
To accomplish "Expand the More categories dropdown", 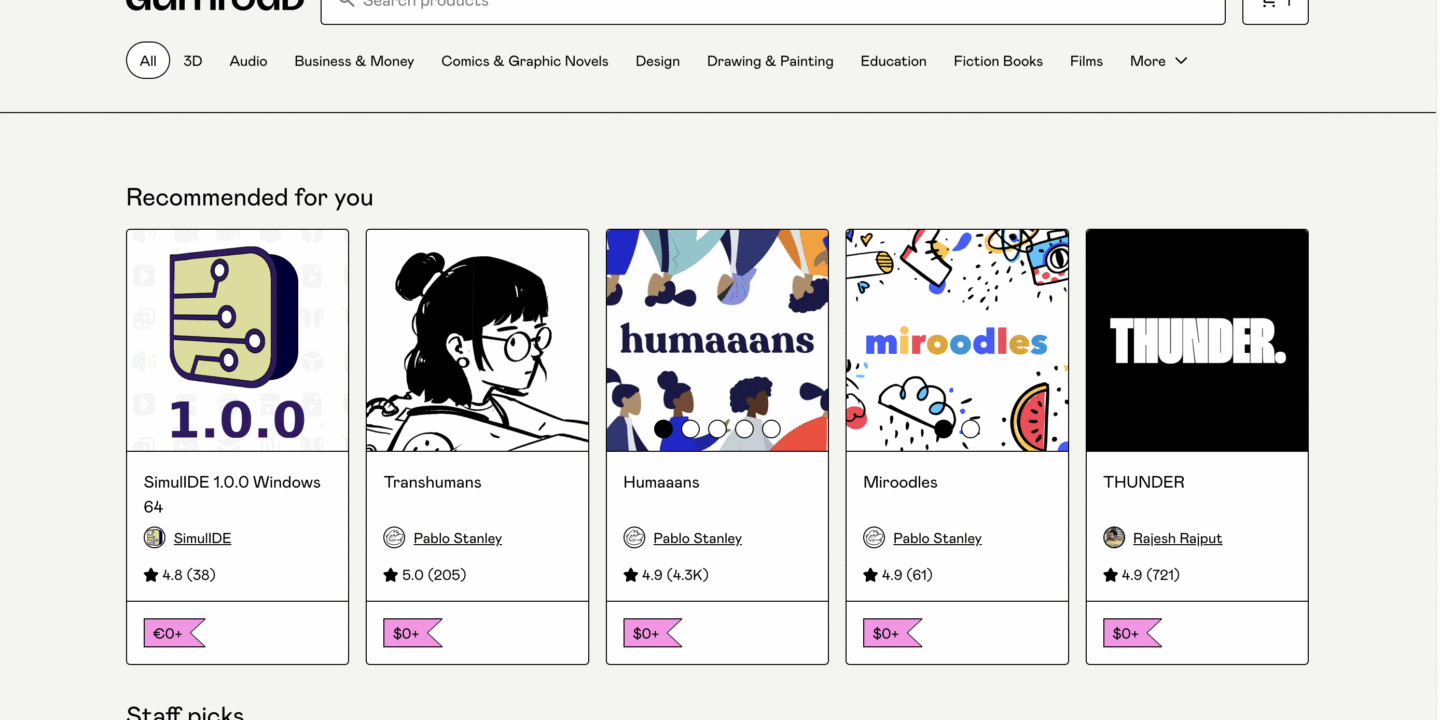I will point(1159,61).
